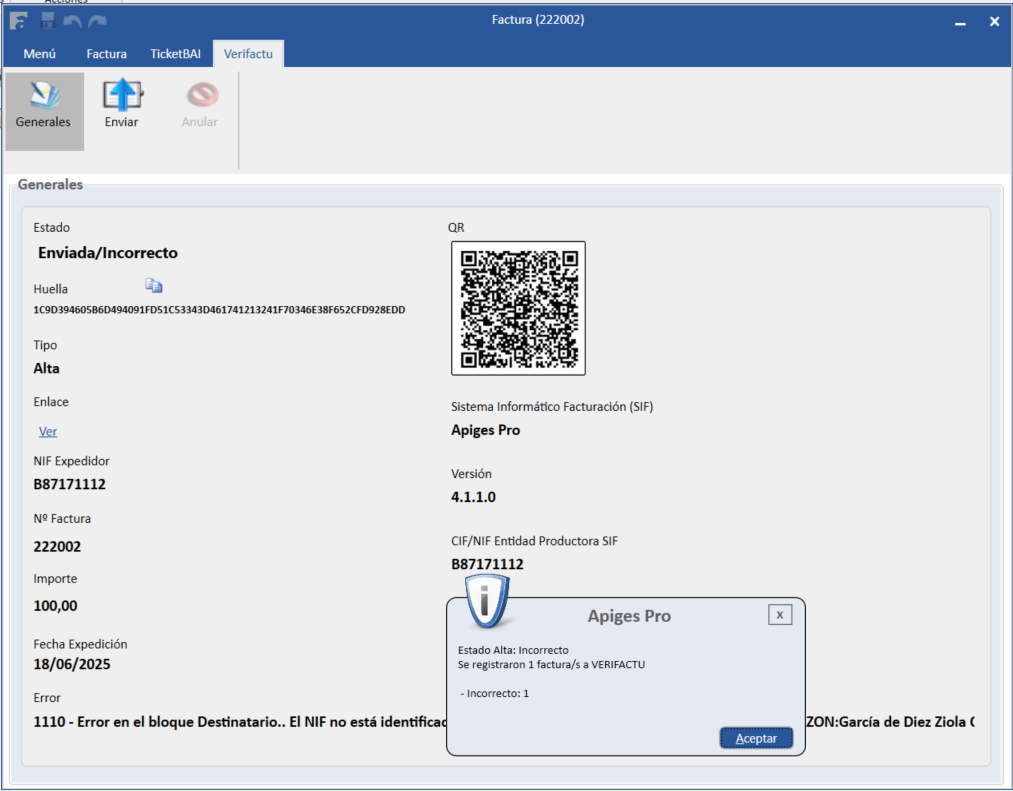Click the Sistema Informático Facturación (SIF) label
The width and height of the screenshot is (1013, 791).
tap(552, 406)
